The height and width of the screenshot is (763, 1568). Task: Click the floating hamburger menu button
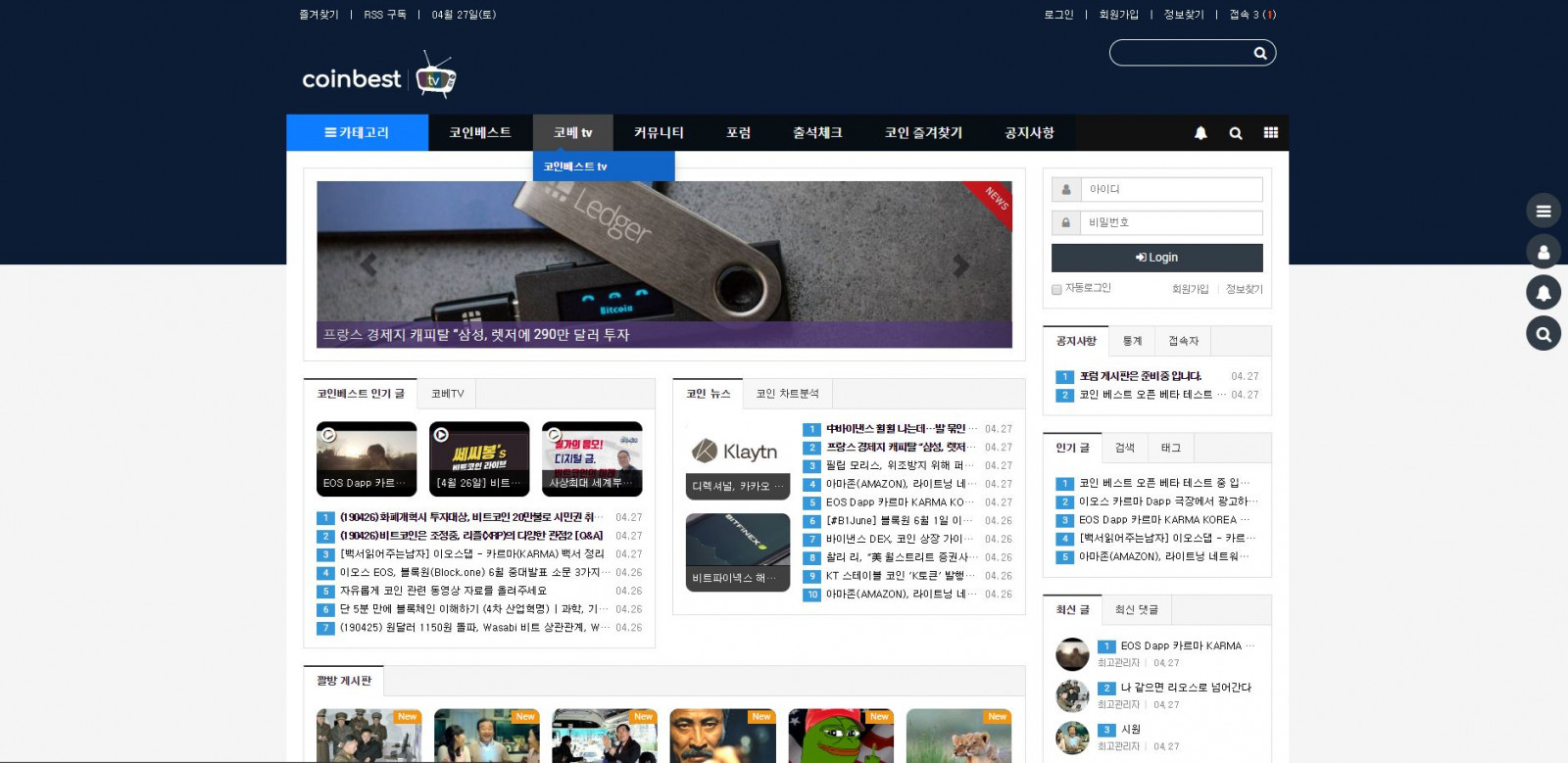click(x=1543, y=211)
